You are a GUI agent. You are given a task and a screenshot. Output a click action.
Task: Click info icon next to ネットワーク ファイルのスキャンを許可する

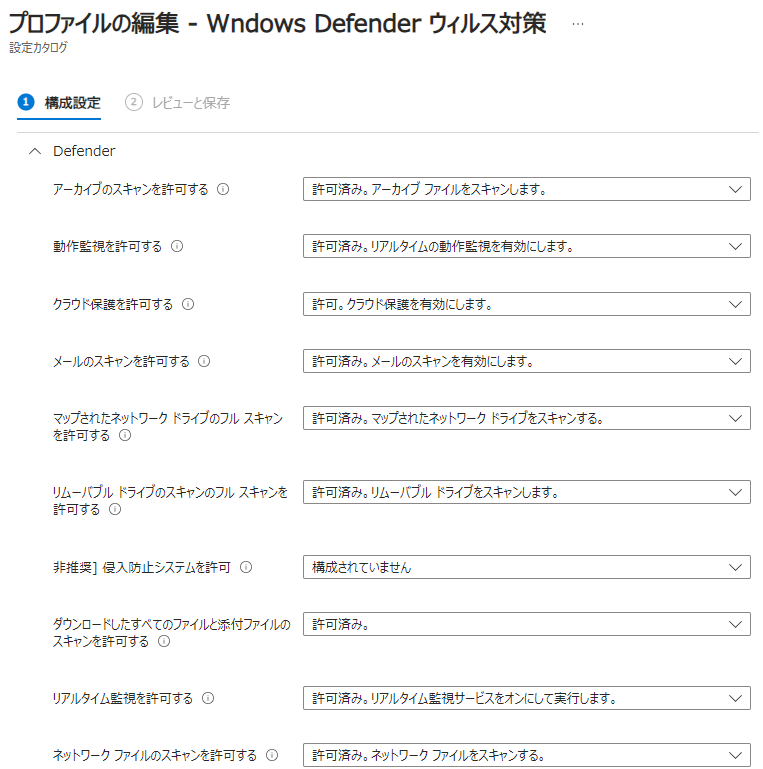coord(271,756)
